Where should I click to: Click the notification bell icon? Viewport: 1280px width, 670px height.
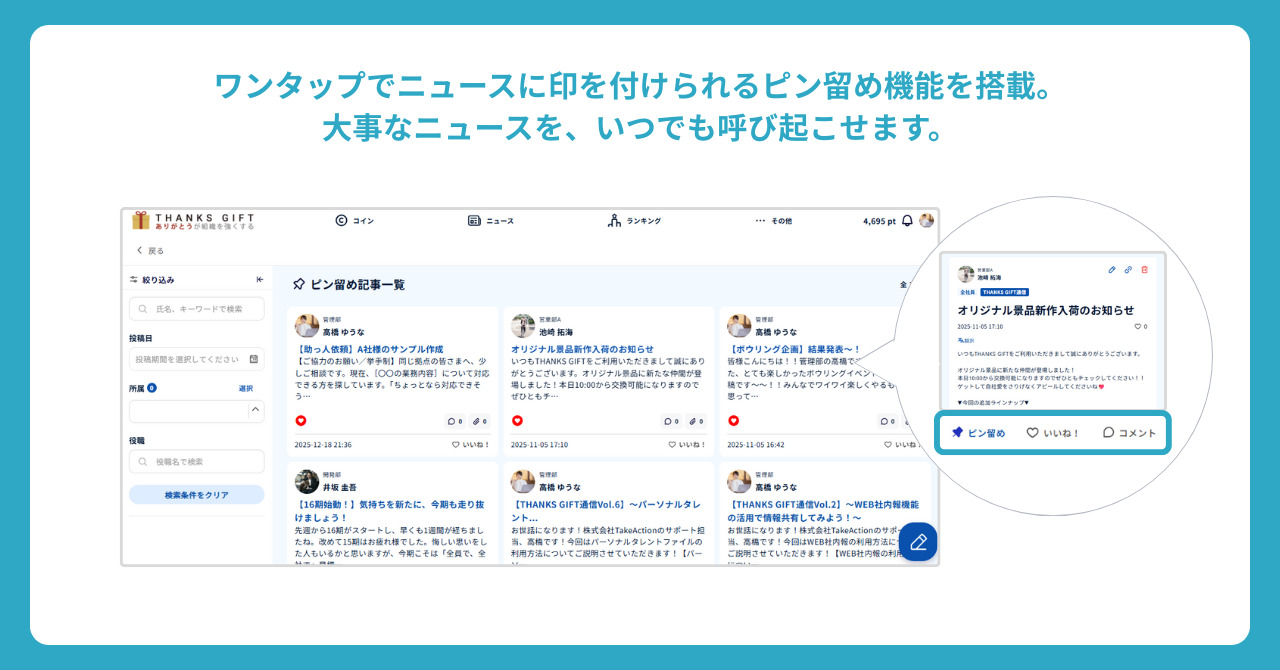907,221
